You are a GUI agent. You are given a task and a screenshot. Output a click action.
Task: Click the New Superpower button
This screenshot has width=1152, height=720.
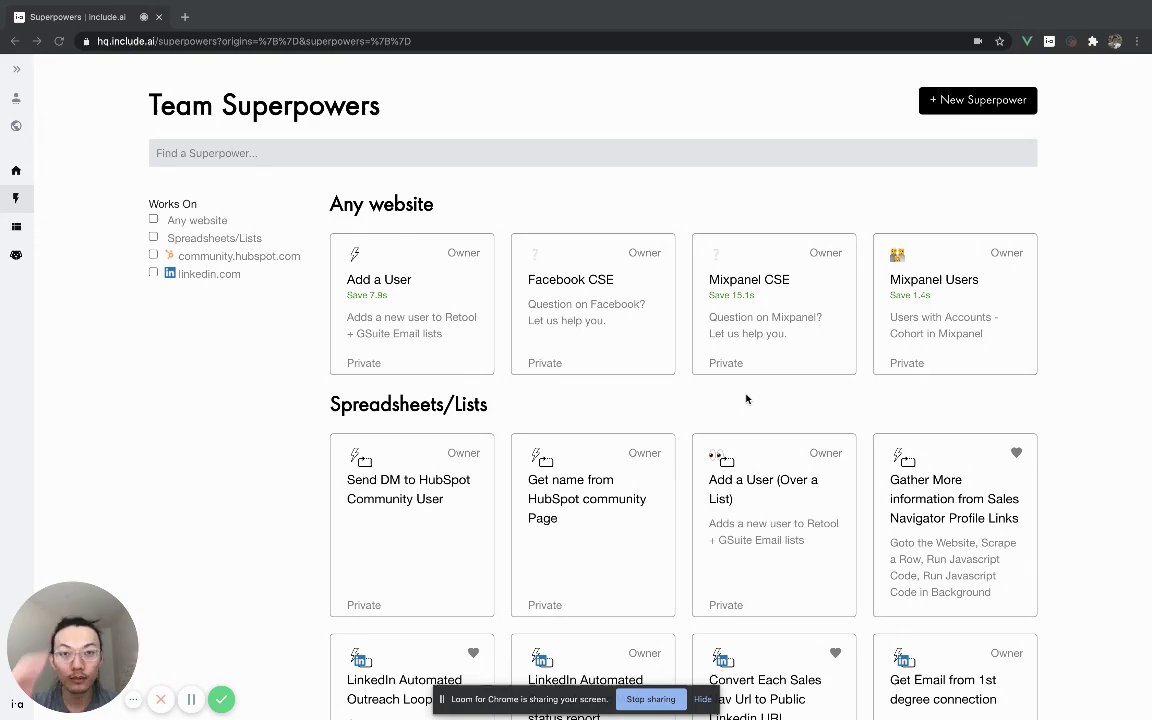[978, 101]
